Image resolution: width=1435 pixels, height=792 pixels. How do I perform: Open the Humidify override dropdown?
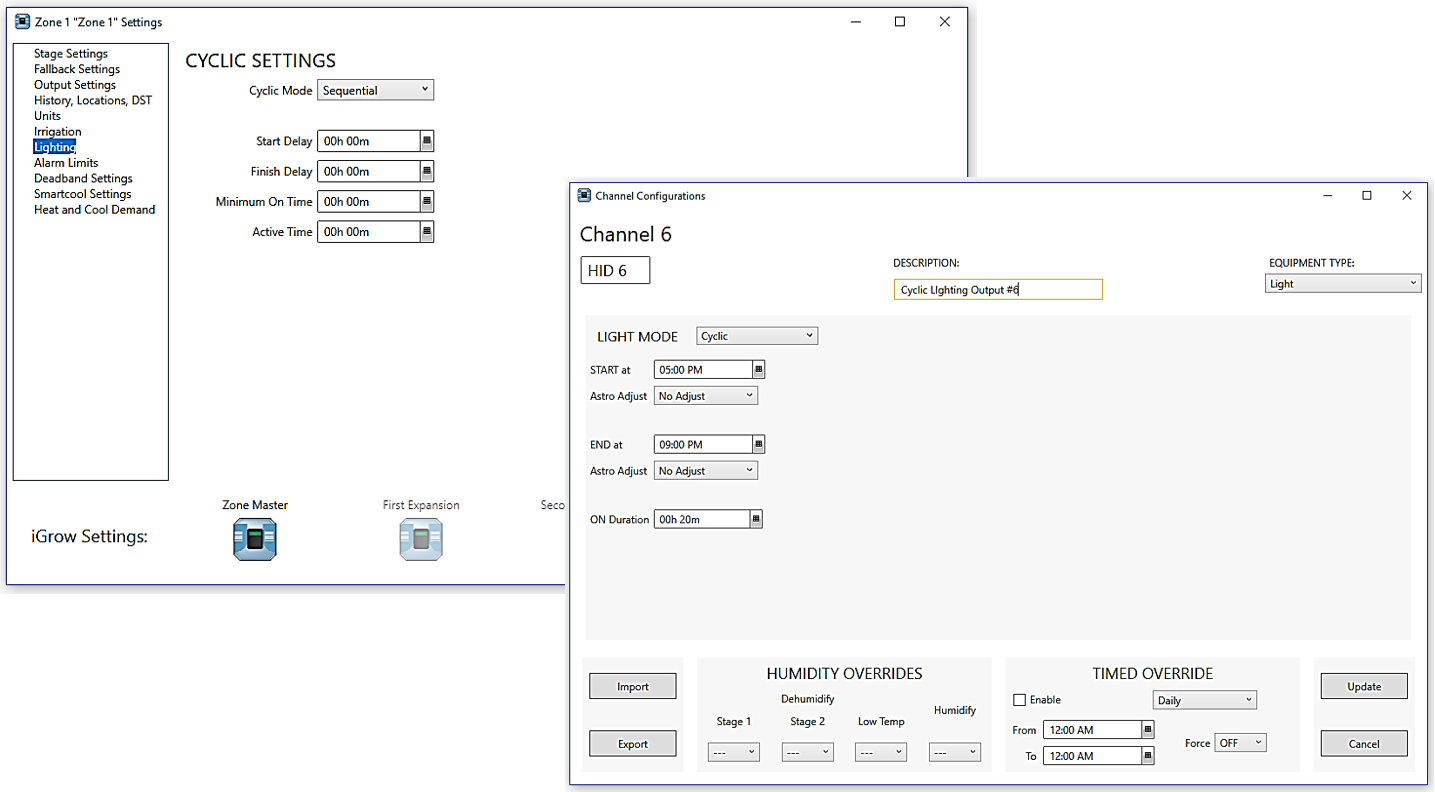[955, 752]
